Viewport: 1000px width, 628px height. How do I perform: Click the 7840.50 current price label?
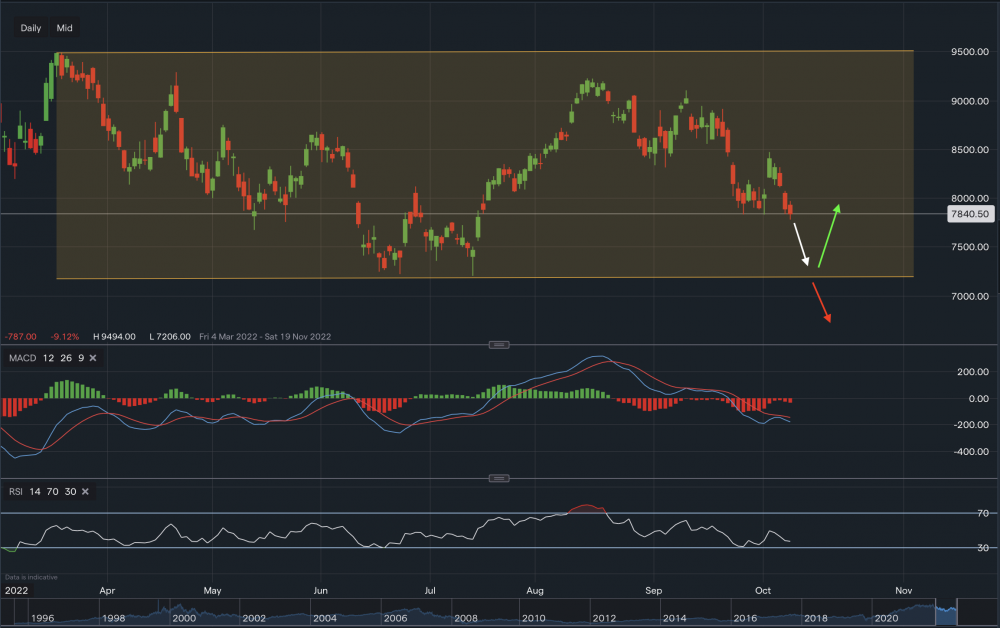[x=969, y=214]
